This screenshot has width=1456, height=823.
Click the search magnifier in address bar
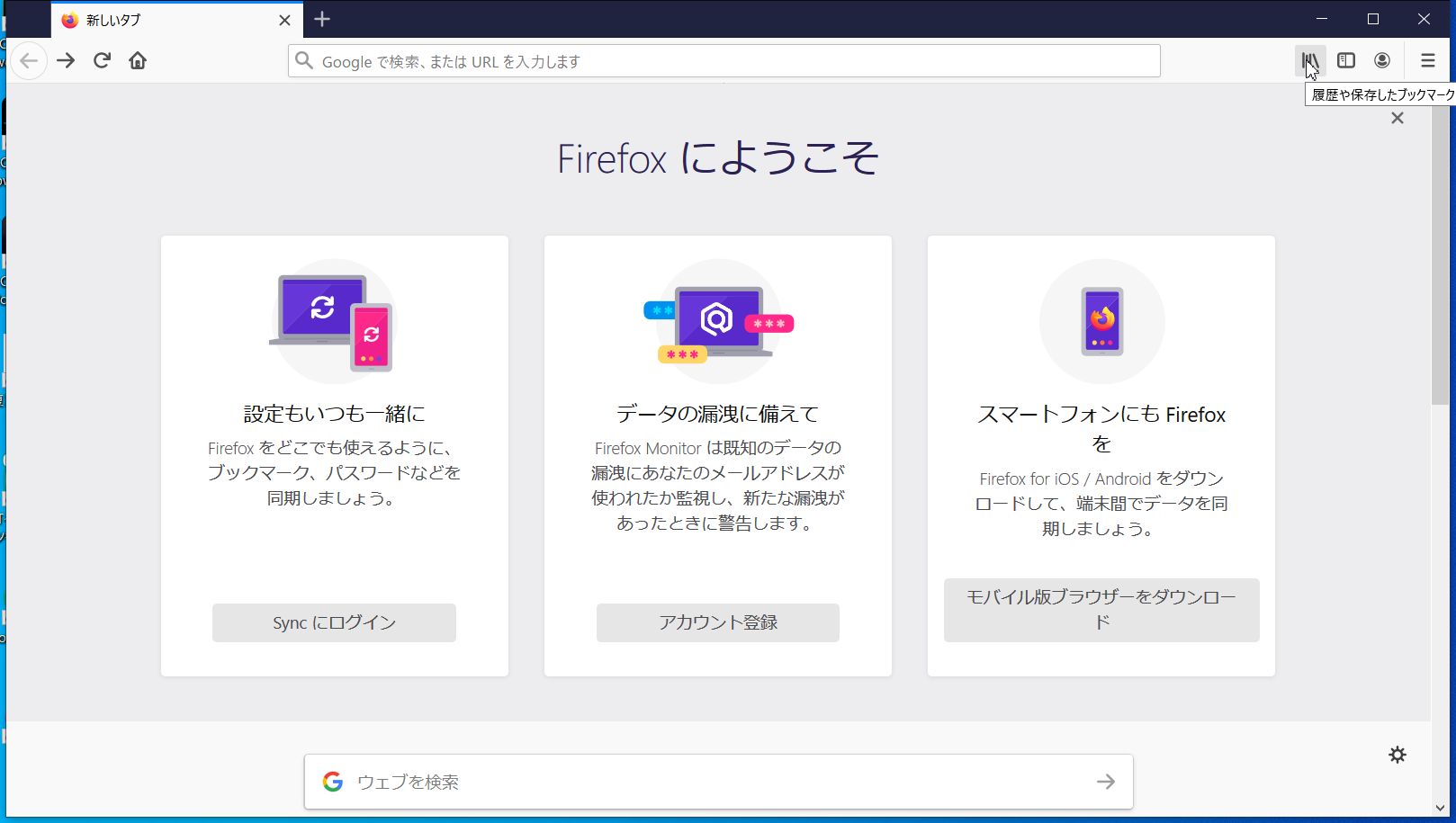click(x=304, y=61)
